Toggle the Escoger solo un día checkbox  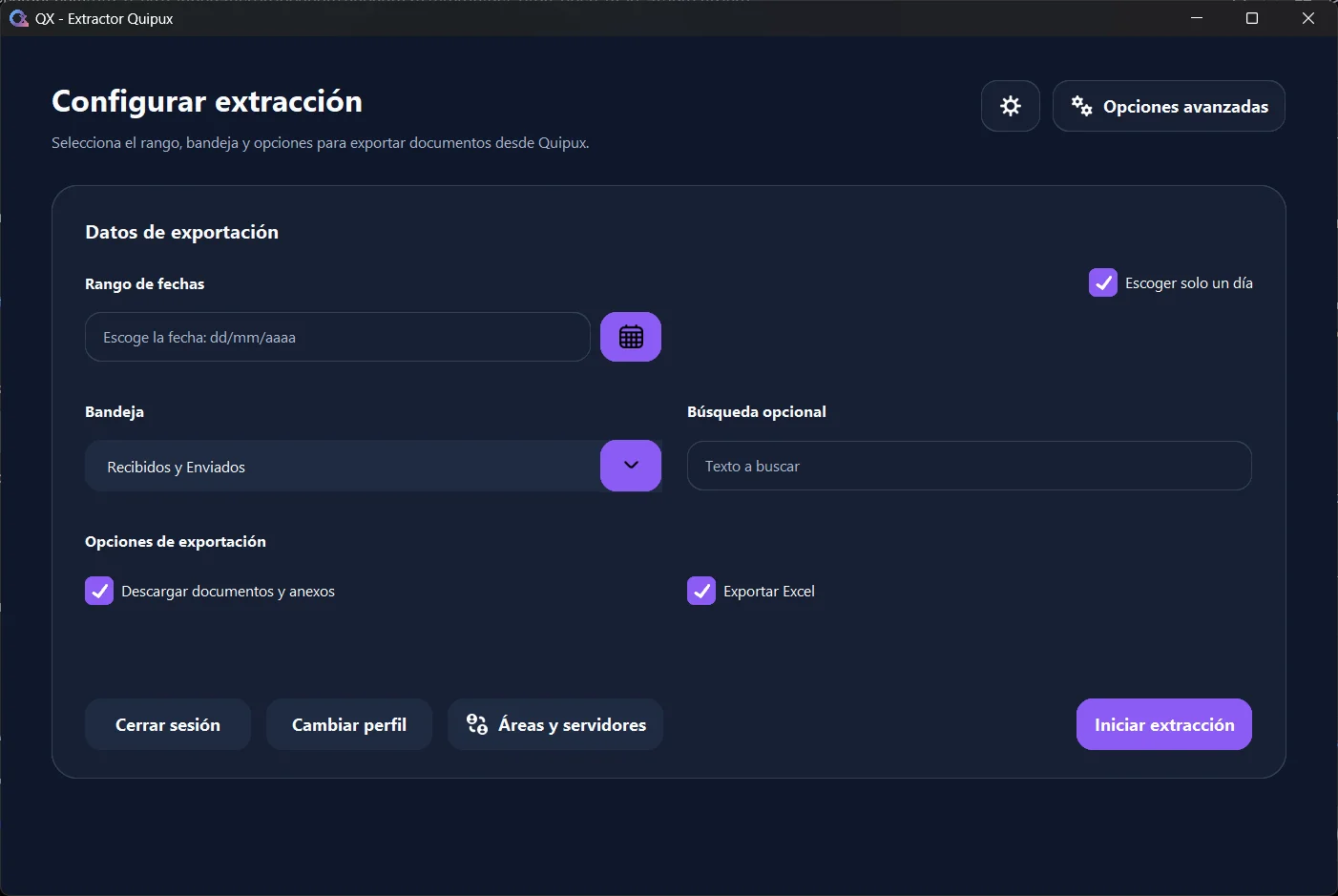[1103, 282]
